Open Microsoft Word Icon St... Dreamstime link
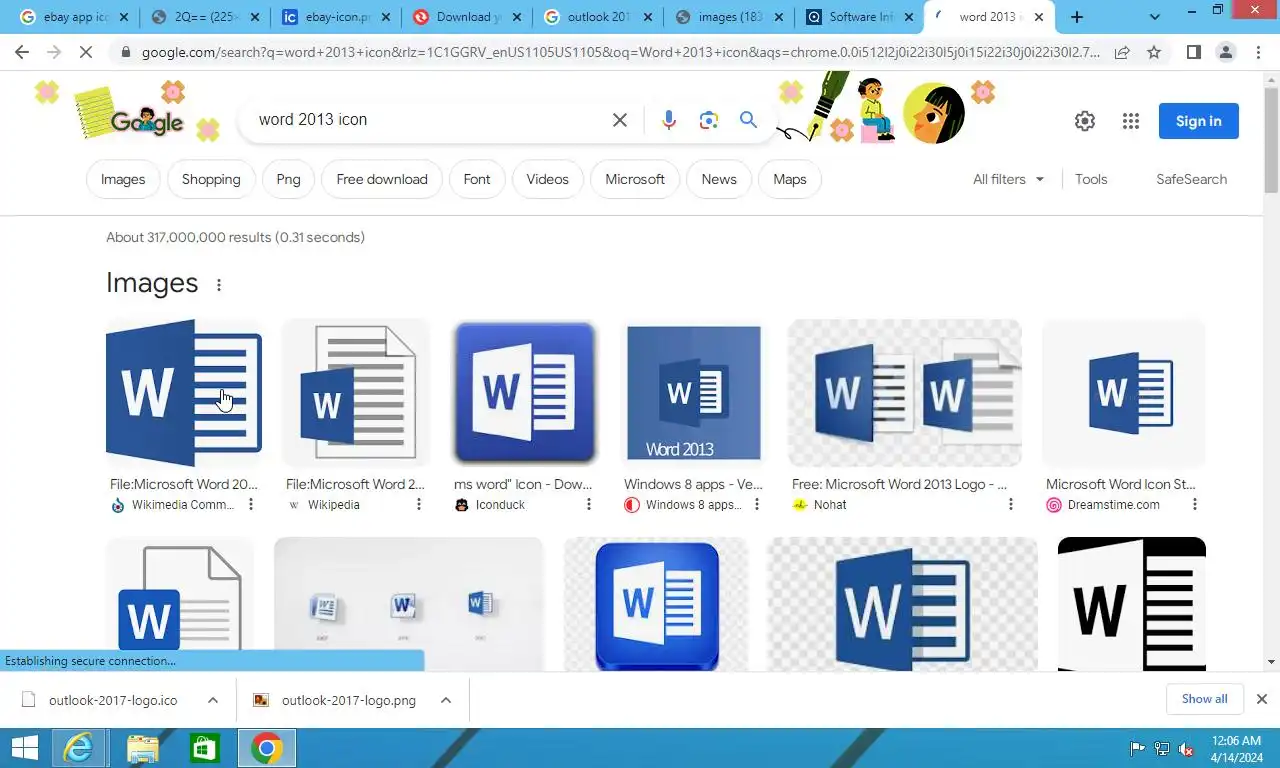Screen dimensions: 1280x768 coord(1121,484)
